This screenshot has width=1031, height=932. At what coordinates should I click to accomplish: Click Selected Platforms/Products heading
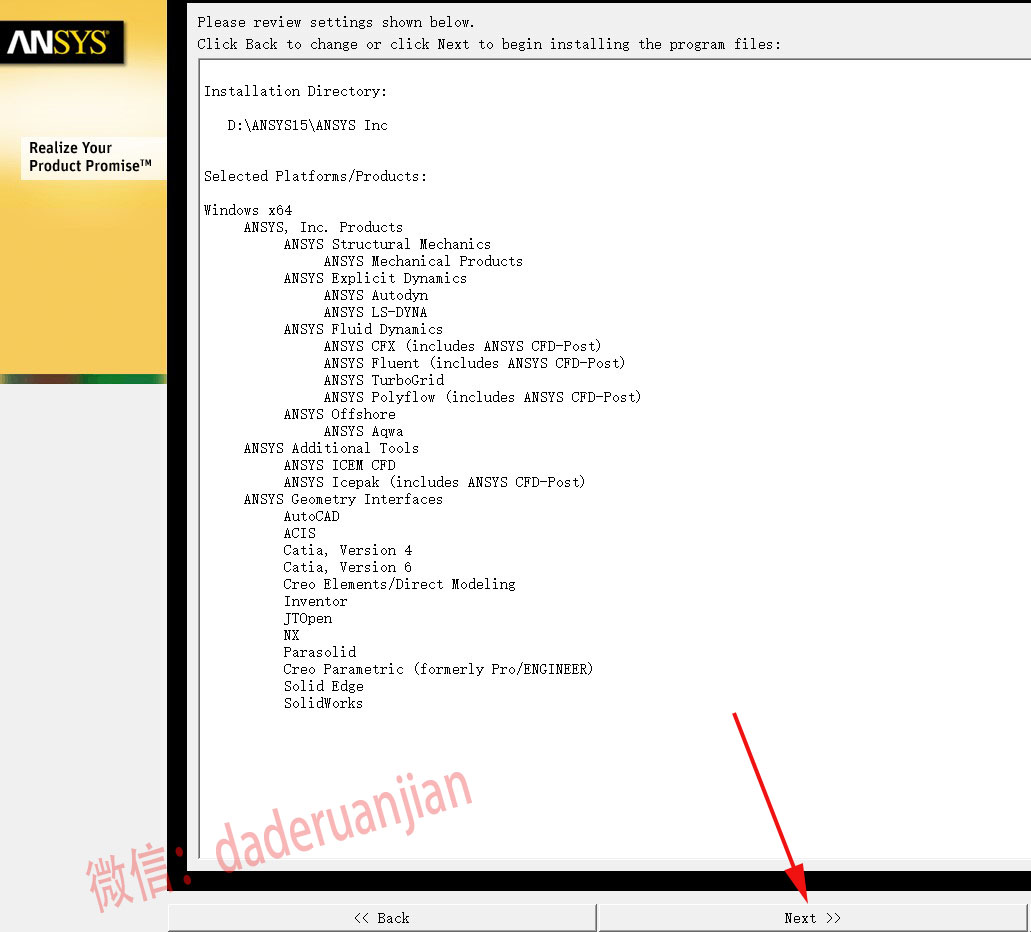tap(315, 176)
